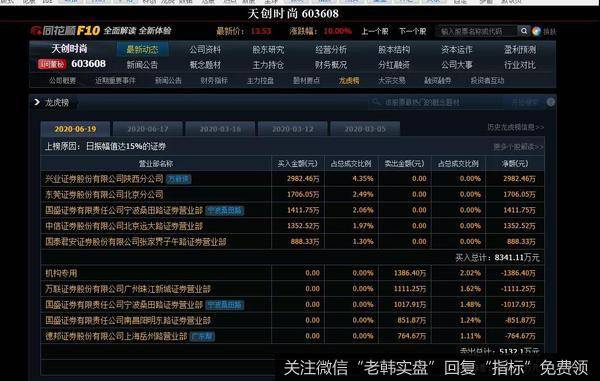600x381 pixels.
Task: Open the 财务概况 menu item
Action: pos(331,65)
